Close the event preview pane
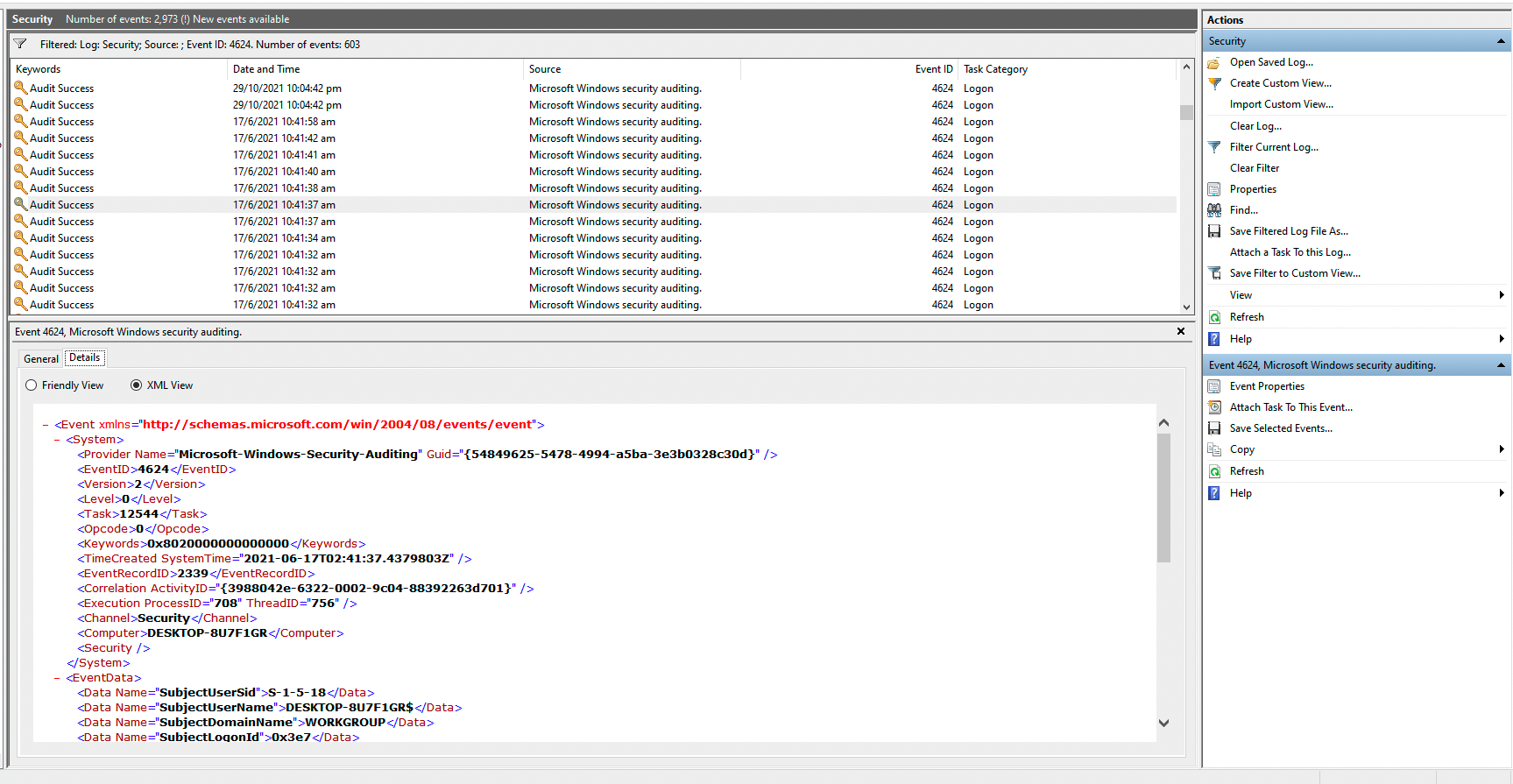The image size is (1513, 784). [x=1181, y=331]
